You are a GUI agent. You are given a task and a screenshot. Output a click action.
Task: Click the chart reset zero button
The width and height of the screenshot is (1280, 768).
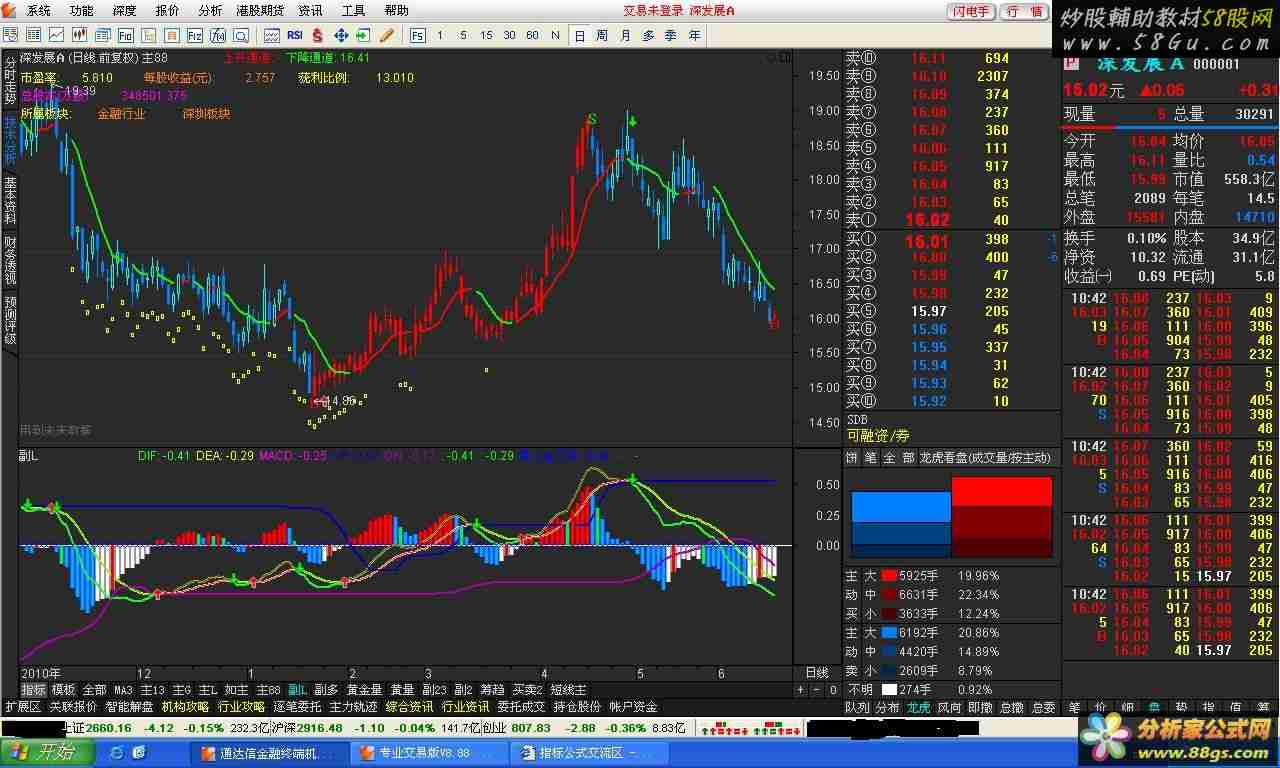[x=833, y=690]
